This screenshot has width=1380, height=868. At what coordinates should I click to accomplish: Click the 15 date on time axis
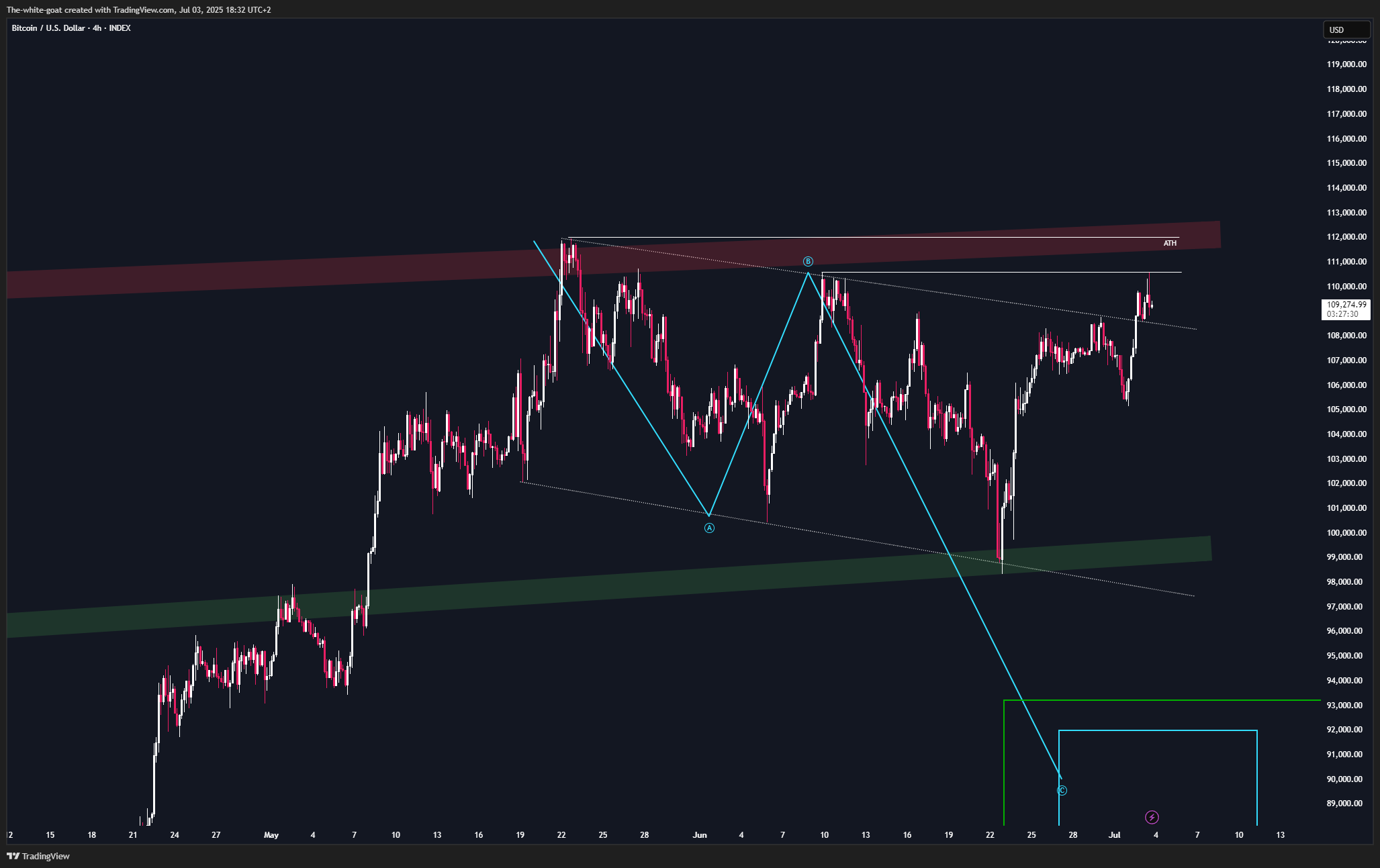click(x=50, y=835)
